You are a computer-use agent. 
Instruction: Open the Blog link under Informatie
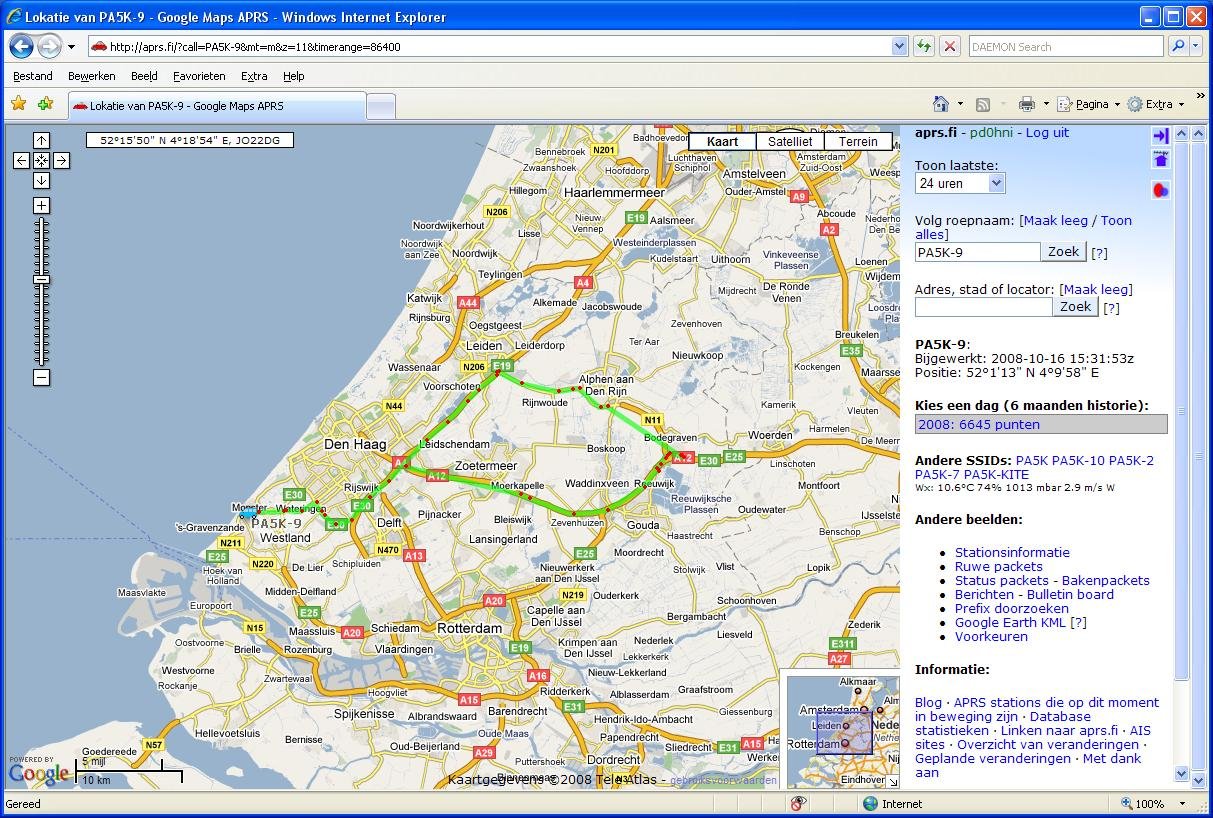click(928, 702)
